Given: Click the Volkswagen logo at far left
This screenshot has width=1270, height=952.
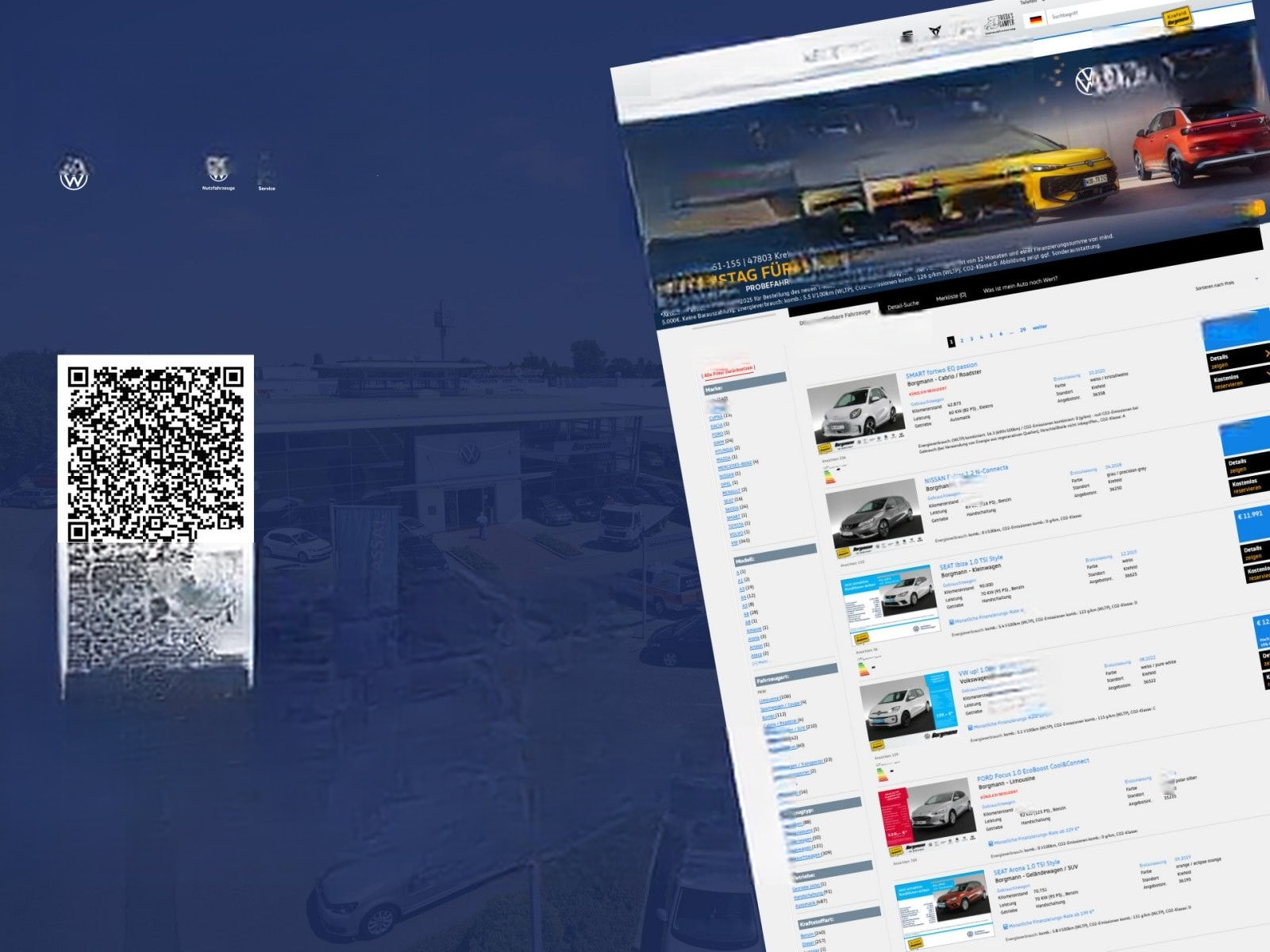Looking at the screenshot, I should point(75,174).
